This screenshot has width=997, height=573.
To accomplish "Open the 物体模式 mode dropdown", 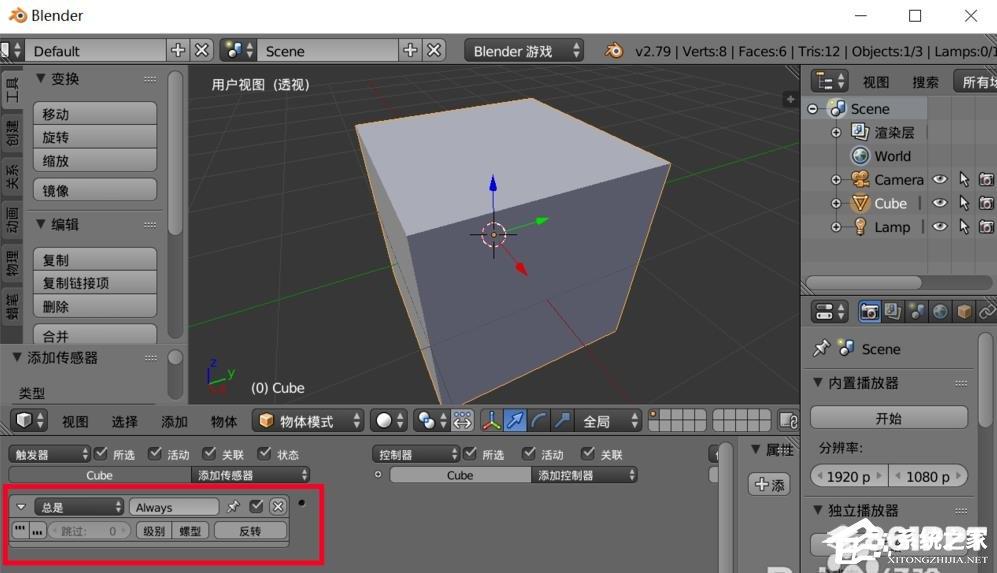I will [308, 420].
